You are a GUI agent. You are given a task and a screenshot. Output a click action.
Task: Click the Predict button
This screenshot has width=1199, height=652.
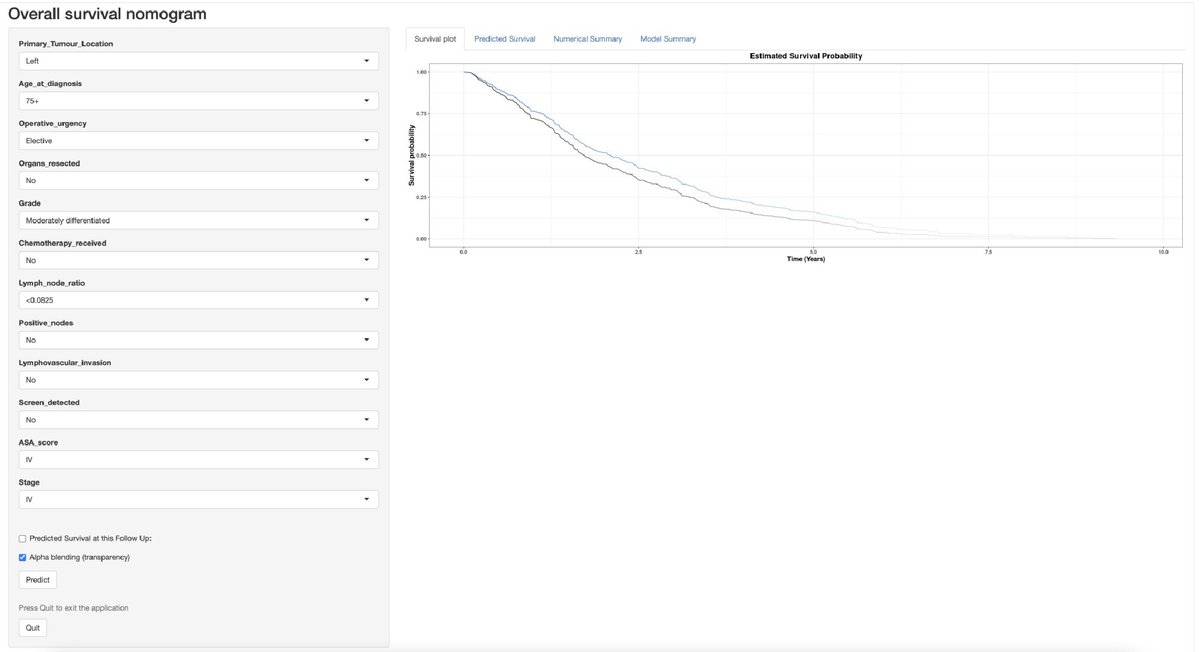(x=37, y=580)
